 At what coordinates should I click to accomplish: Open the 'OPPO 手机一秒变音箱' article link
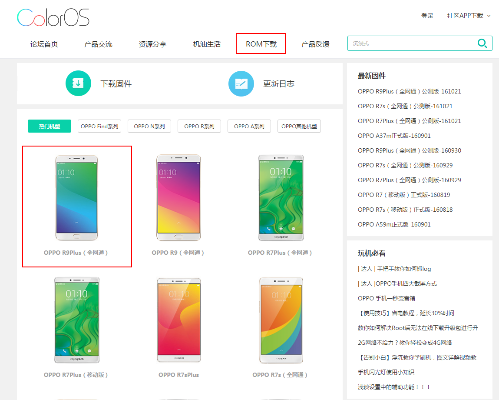tap(386, 298)
